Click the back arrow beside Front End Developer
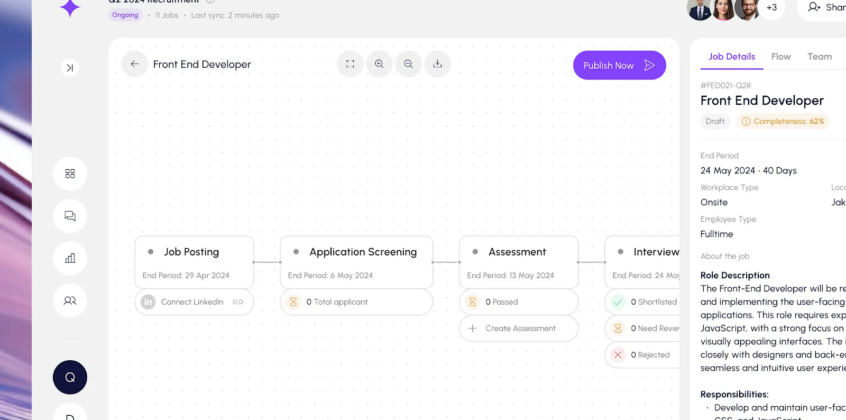Image resolution: width=846 pixels, height=420 pixels. [135, 64]
